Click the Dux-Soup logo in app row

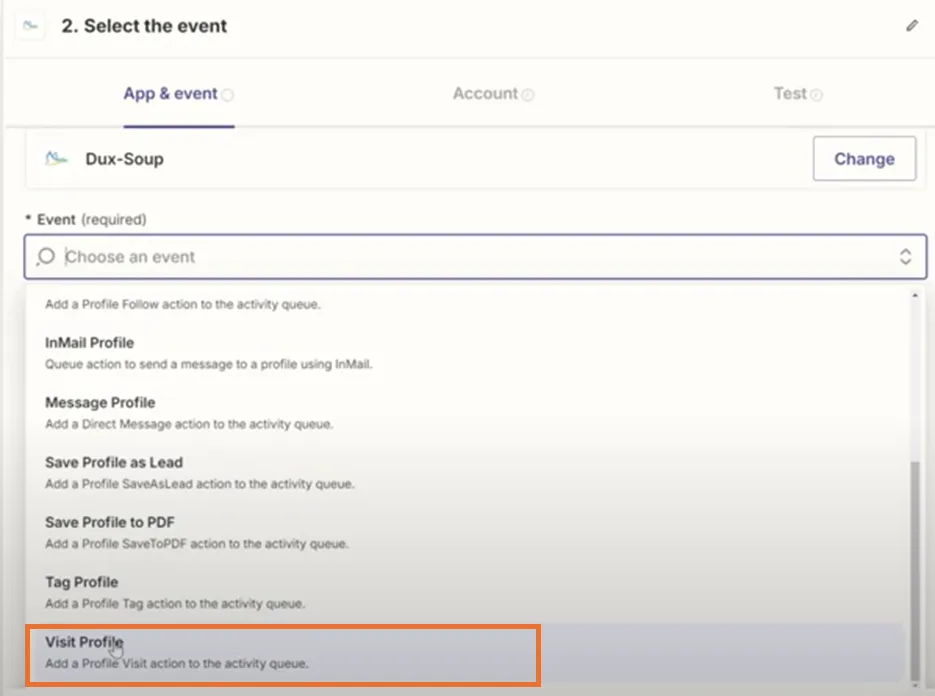pyautogui.click(x=57, y=159)
